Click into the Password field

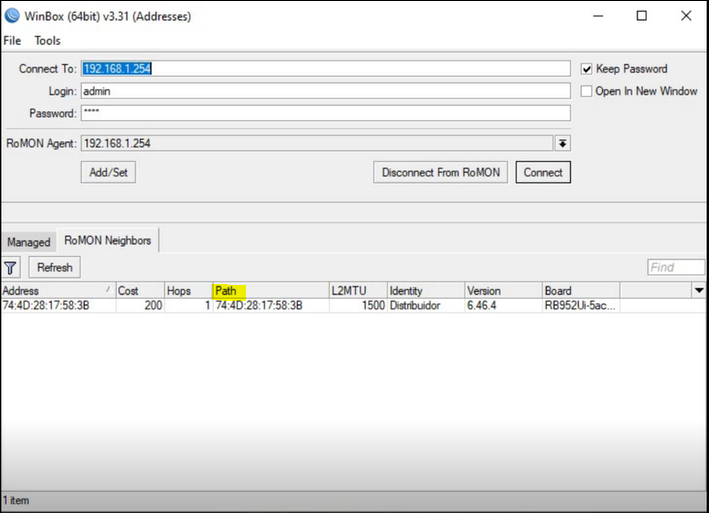click(326, 113)
